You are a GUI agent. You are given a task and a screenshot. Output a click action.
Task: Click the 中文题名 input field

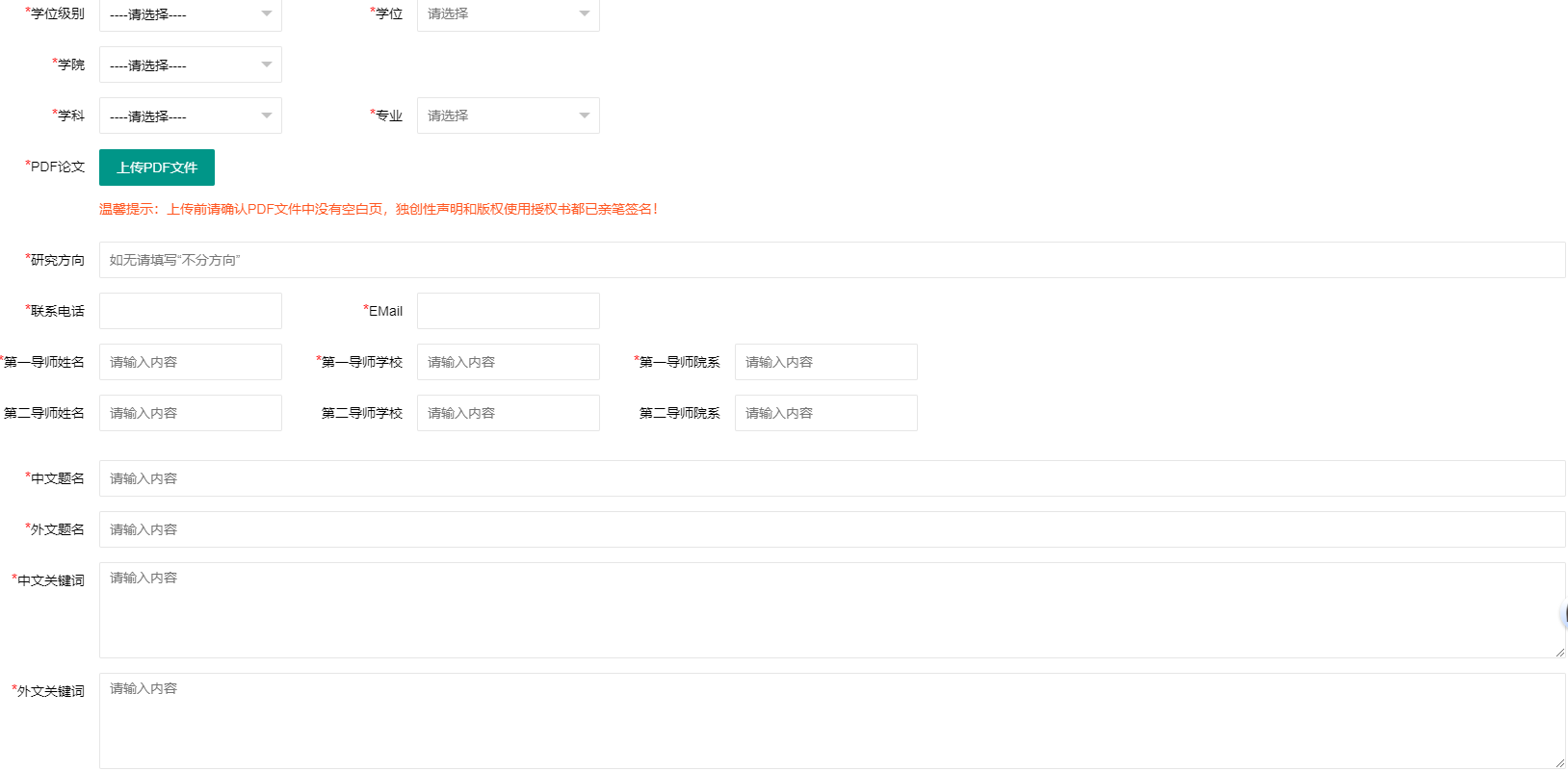click(831, 478)
